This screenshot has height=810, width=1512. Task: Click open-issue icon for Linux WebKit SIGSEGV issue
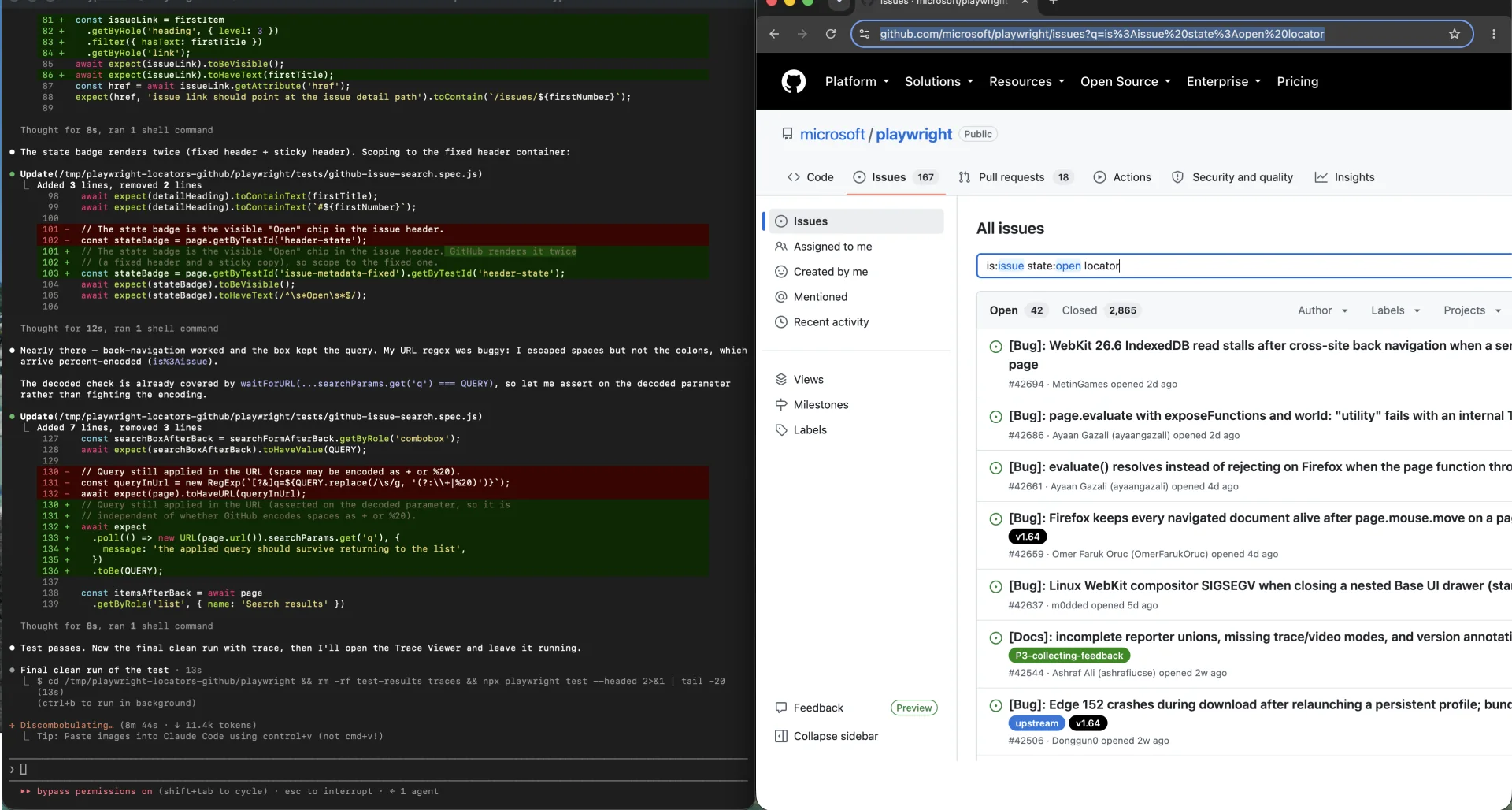pyautogui.click(x=995, y=586)
